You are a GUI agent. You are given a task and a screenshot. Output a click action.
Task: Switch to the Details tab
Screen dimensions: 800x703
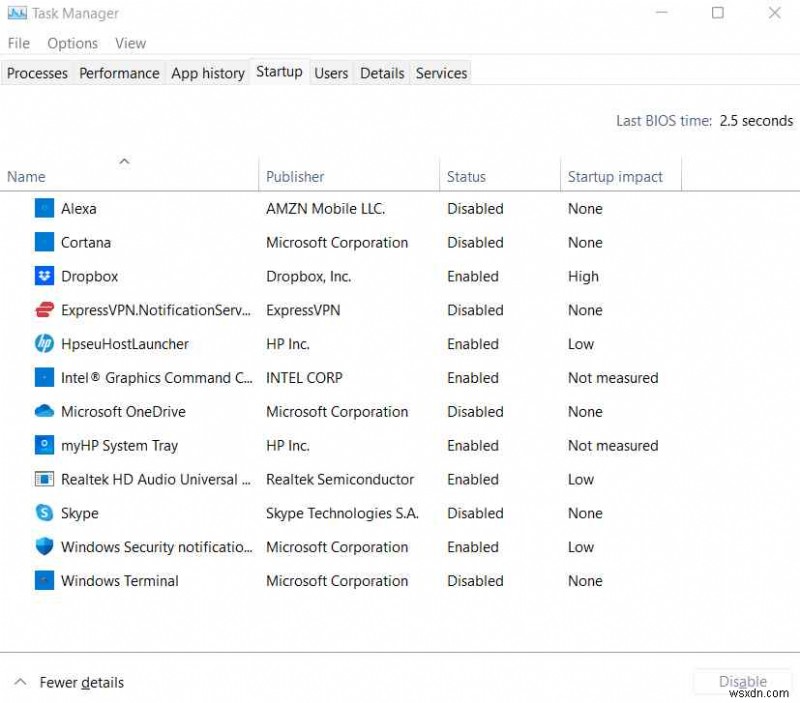(382, 73)
